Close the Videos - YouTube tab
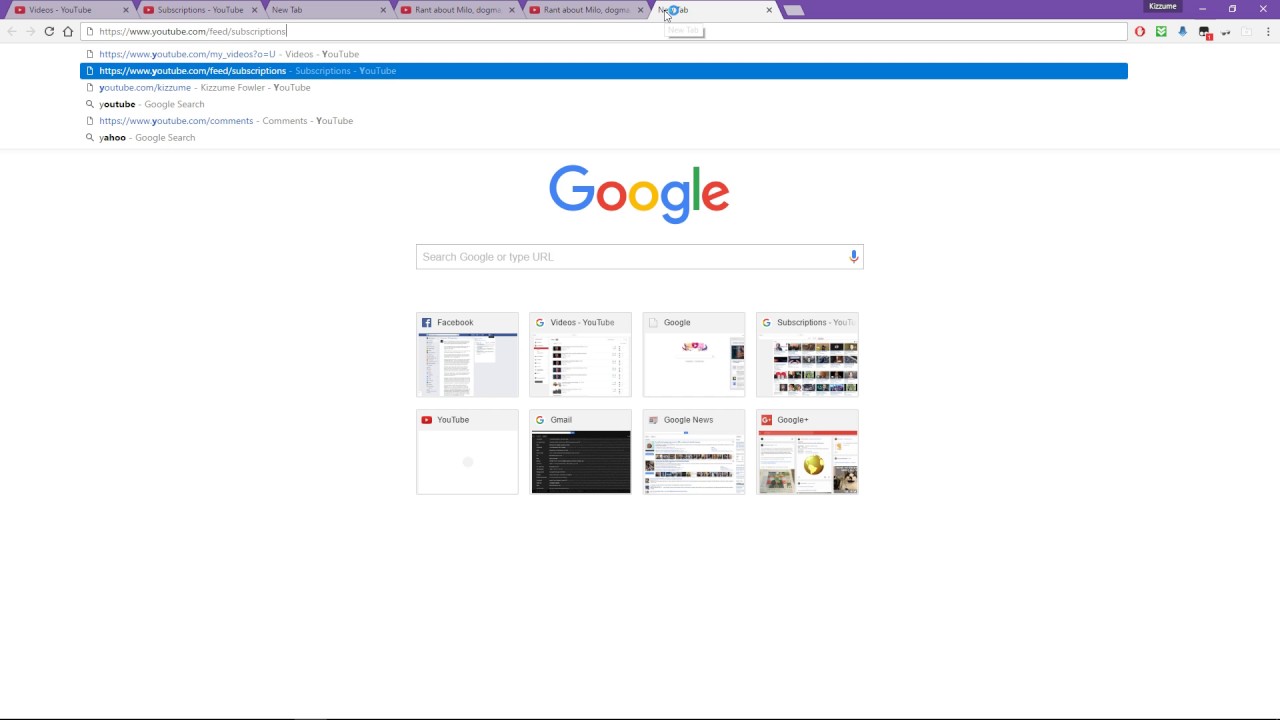1280x720 pixels. 126,10
